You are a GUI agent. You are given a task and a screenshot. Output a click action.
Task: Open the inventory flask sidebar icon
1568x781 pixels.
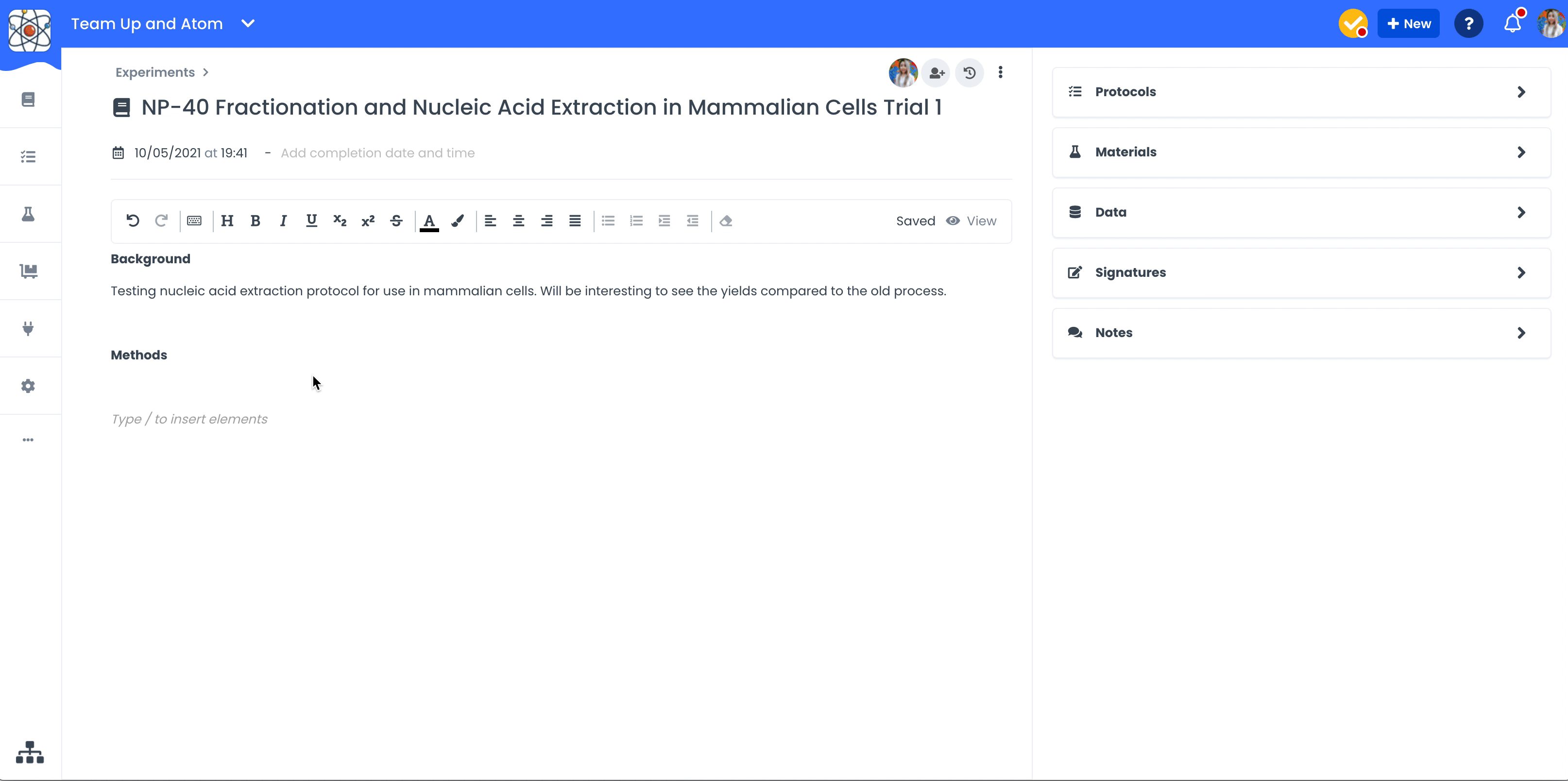point(28,214)
